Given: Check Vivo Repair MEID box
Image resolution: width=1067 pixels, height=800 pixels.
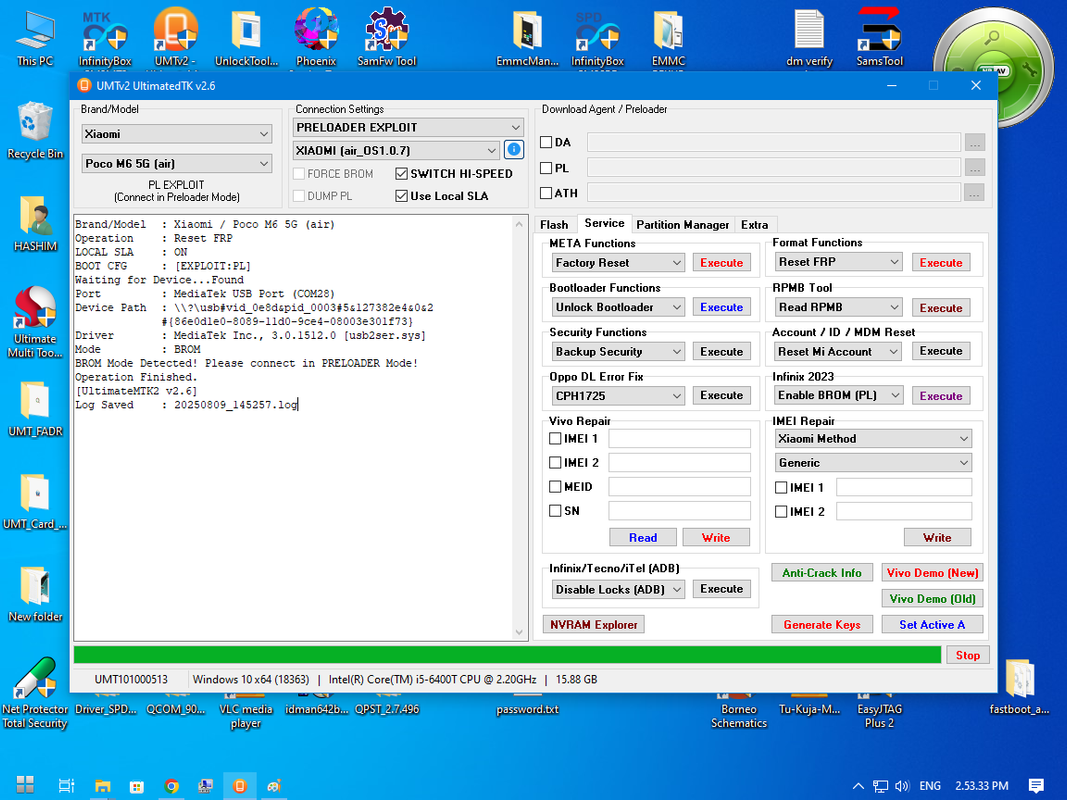Looking at the screenshot, I should point(555,487).
